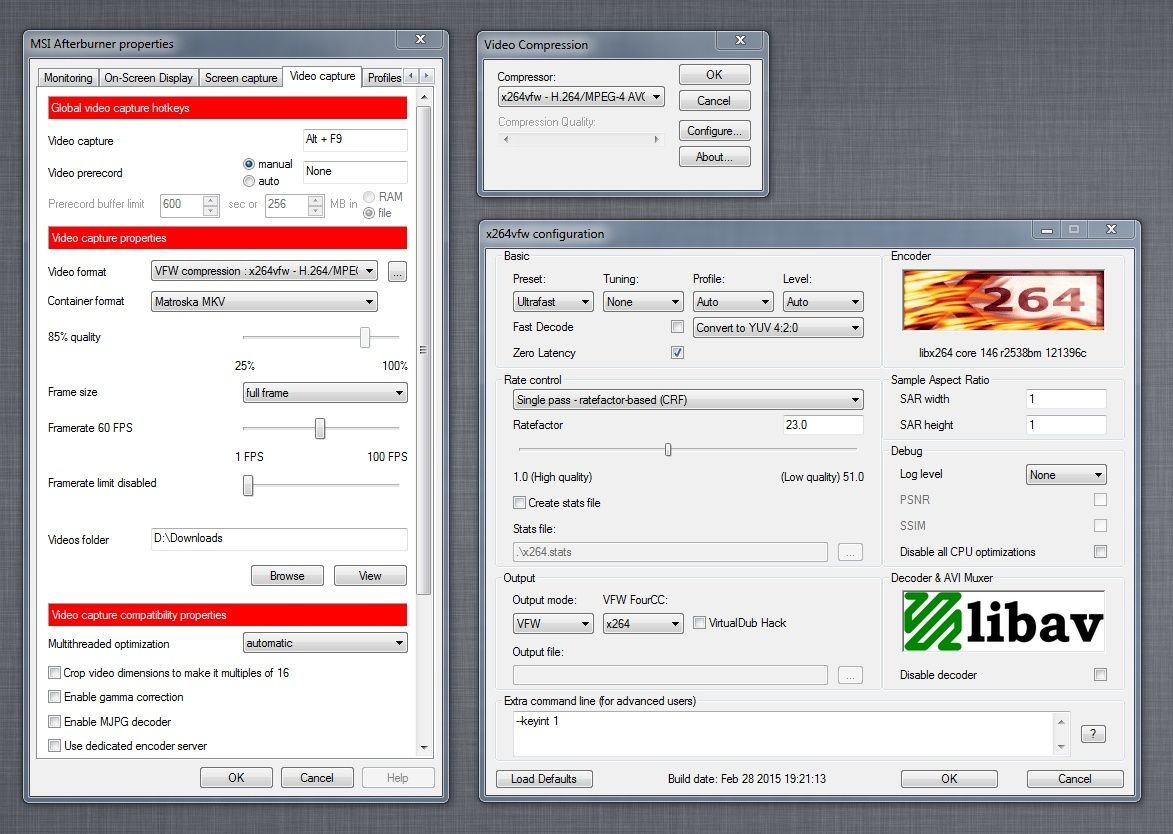Enable Fast Decode checkbox
Screen dimensions: 1173x834
[677, 327]
